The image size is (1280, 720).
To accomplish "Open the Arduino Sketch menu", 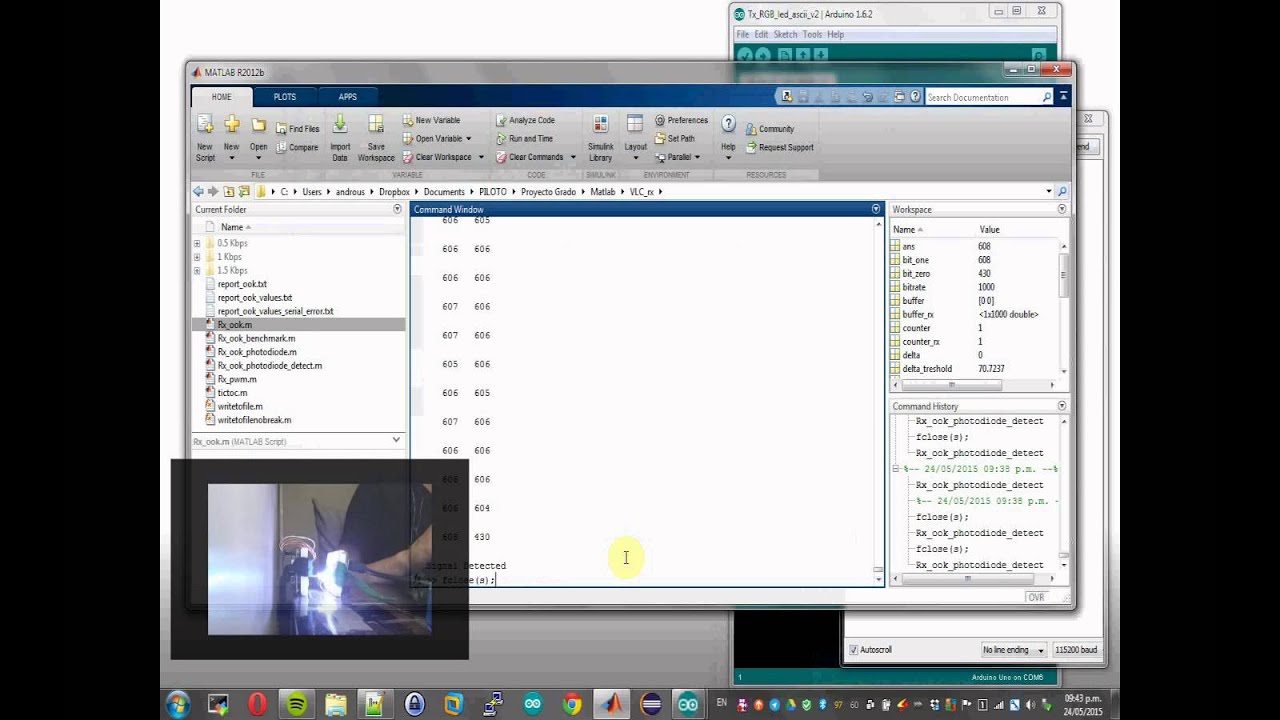I will [785, 34].
